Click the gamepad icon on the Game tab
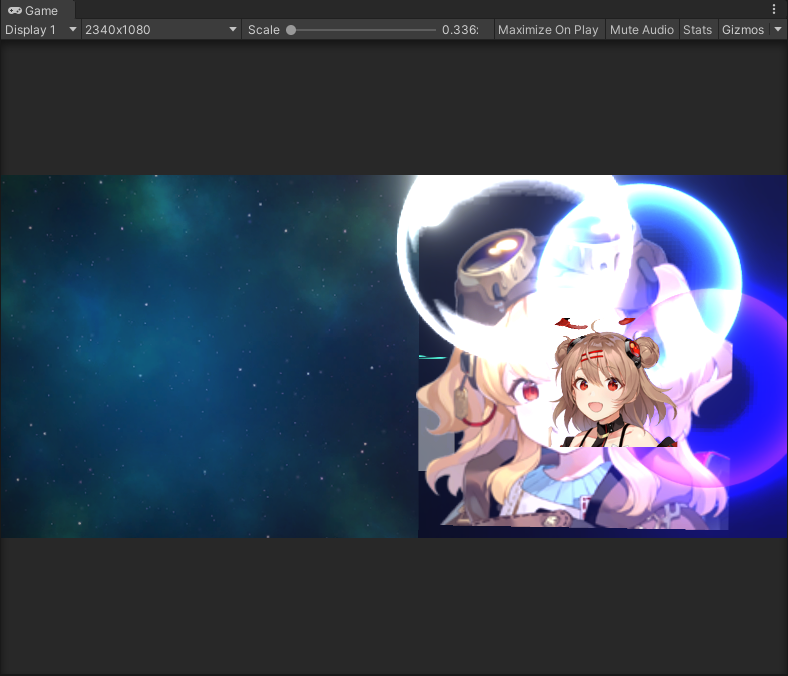 tap(14, 10)
